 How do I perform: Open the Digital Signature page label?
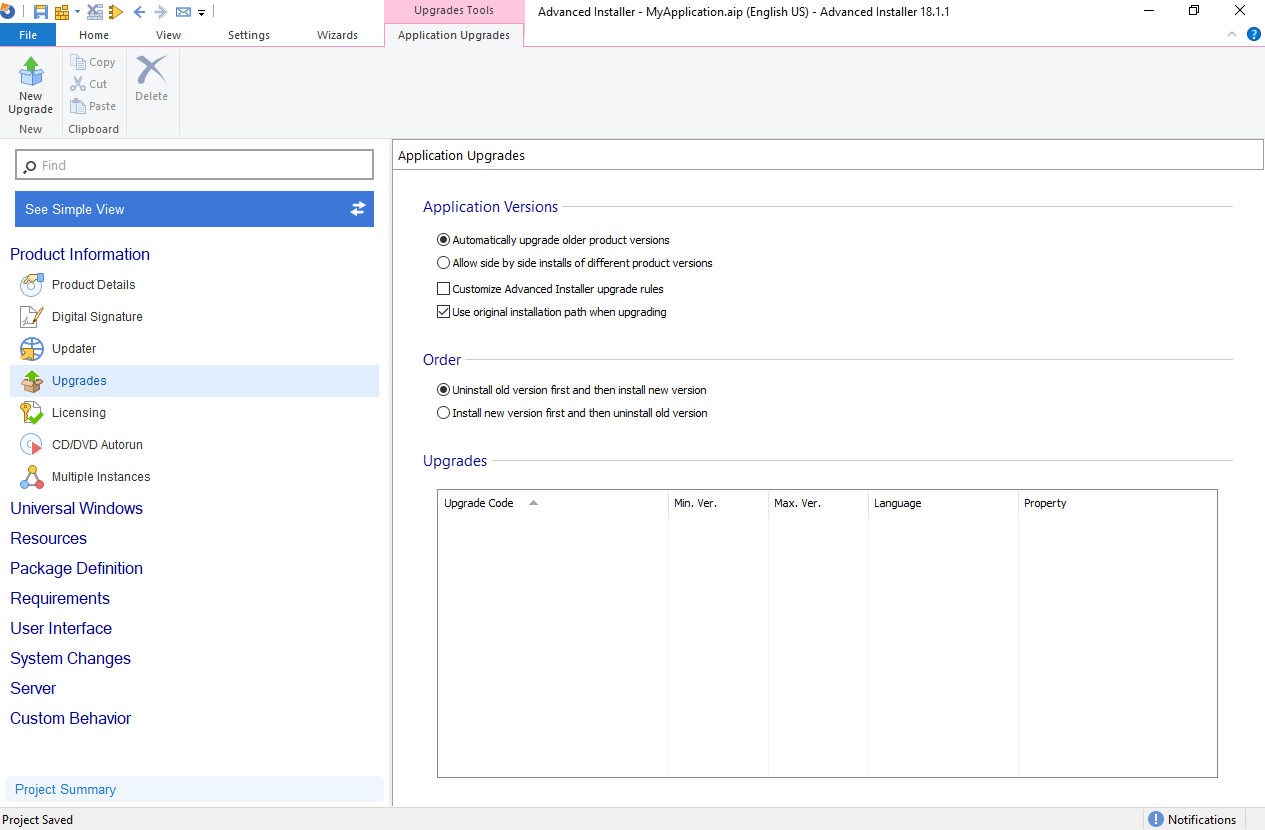97,317
